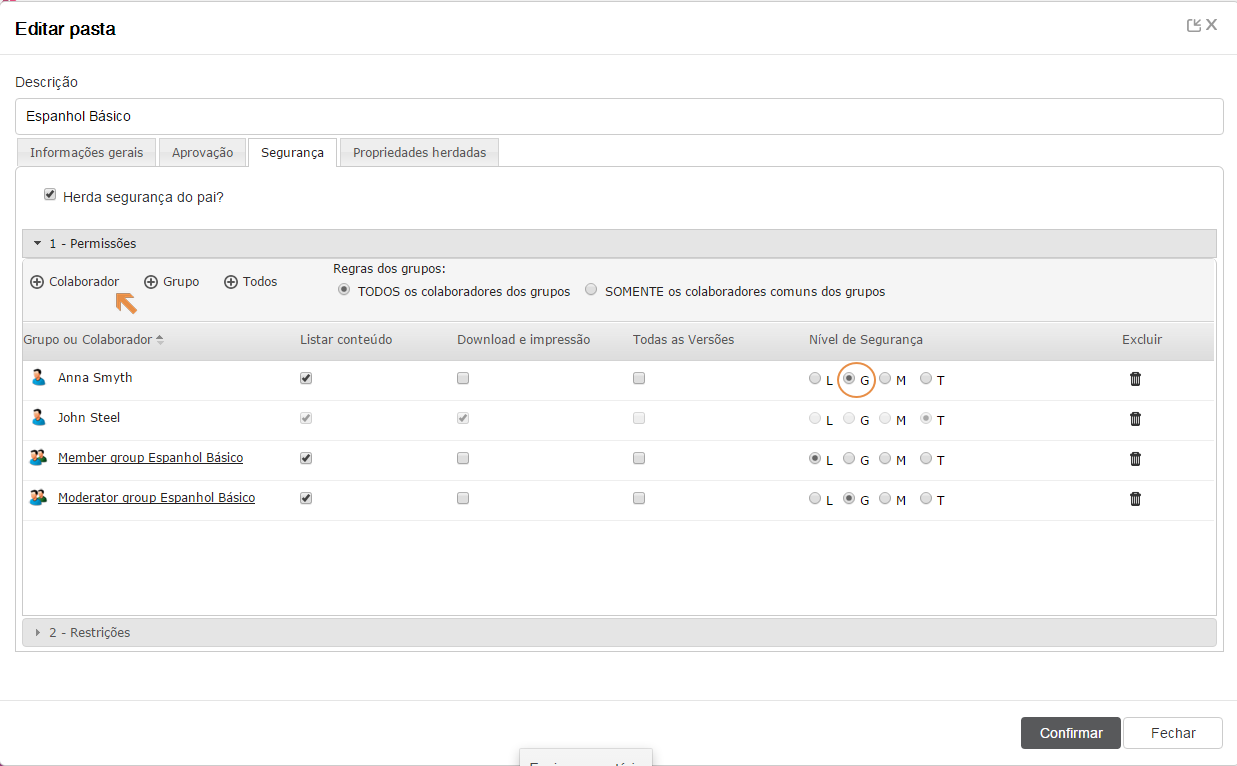Click the John Steel user icon
The width and height of the screenshot is (1237, 766).
tap(38, 418)
